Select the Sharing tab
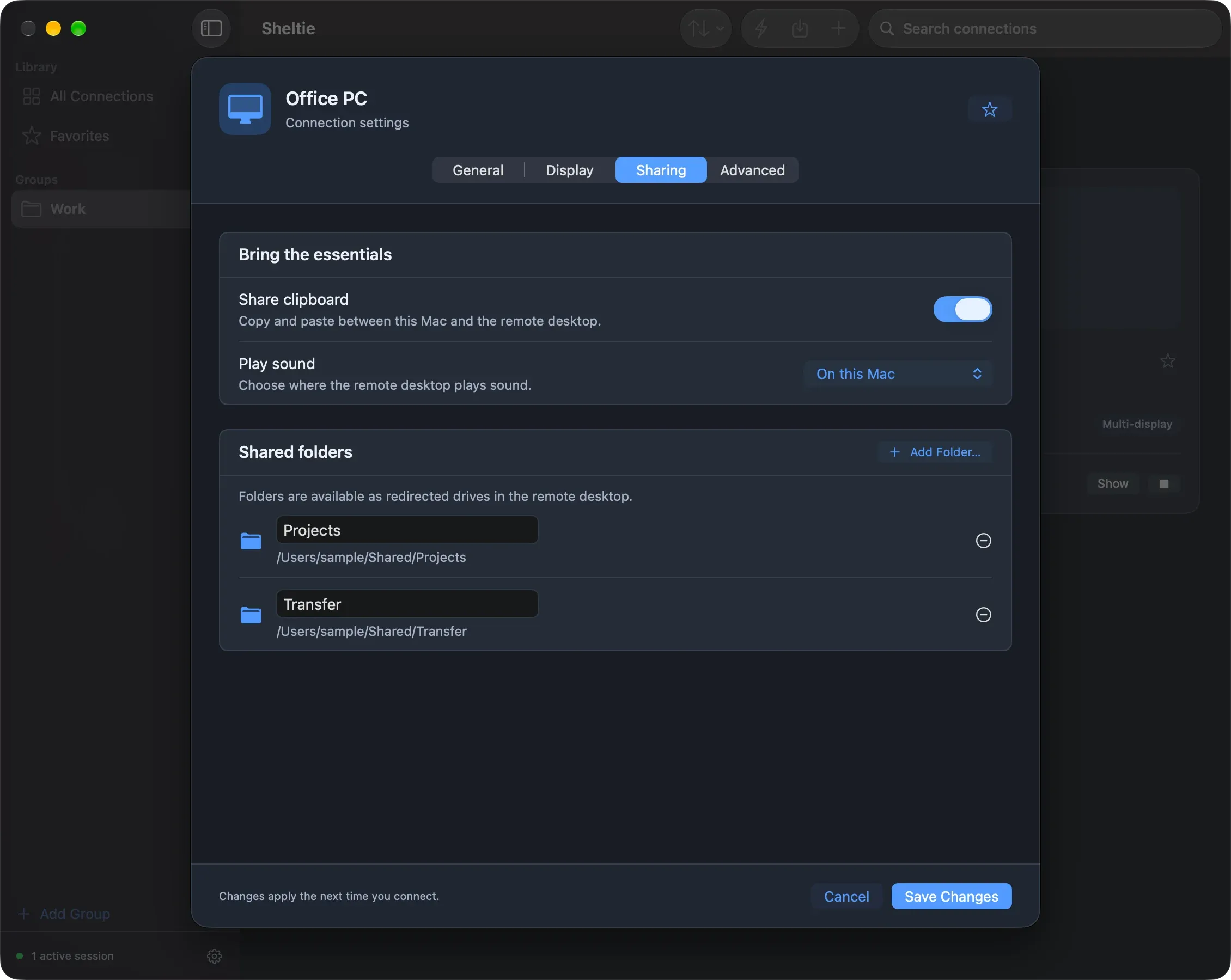 point(661,170)
